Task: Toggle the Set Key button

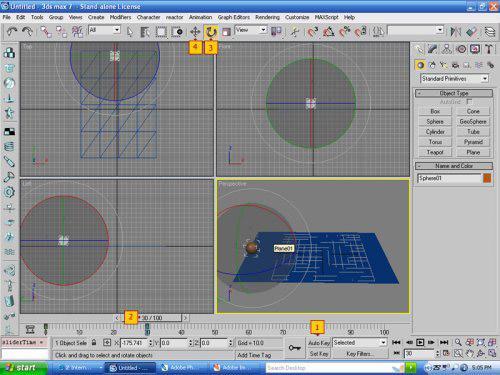Action: pos(319,354)
